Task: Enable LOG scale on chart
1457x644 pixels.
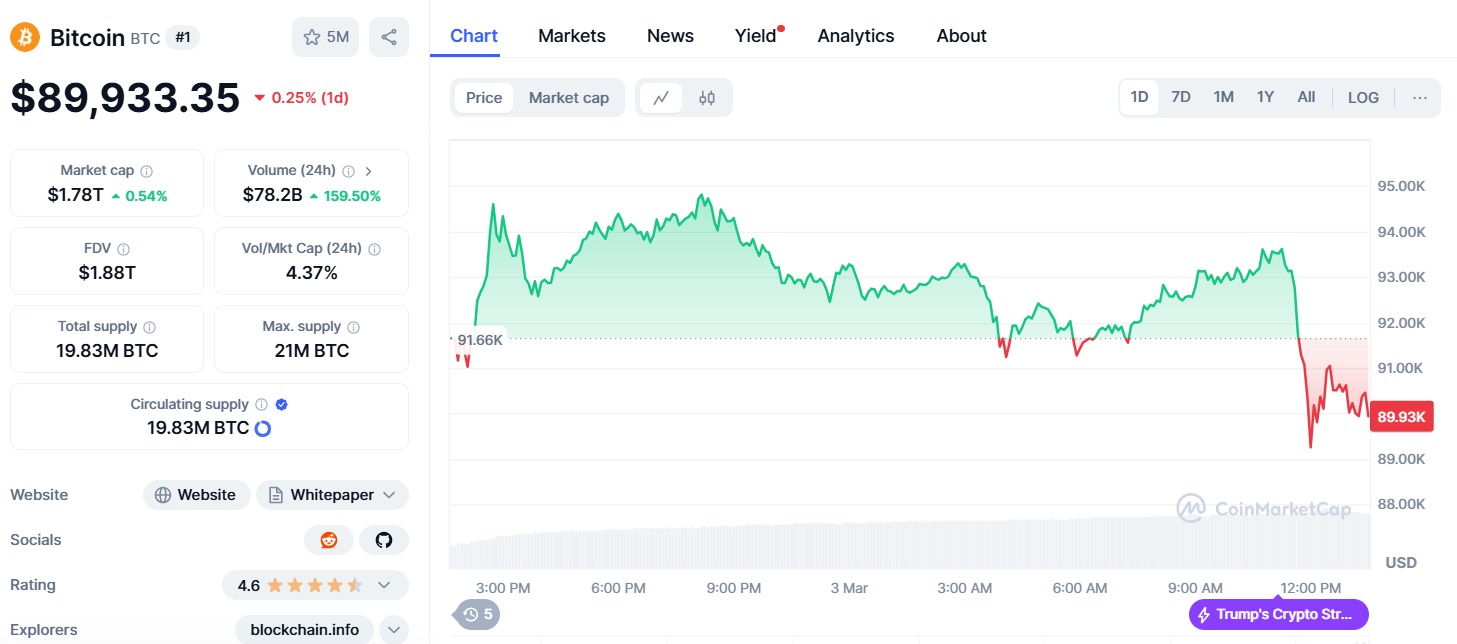Action: coord(1363,98)
